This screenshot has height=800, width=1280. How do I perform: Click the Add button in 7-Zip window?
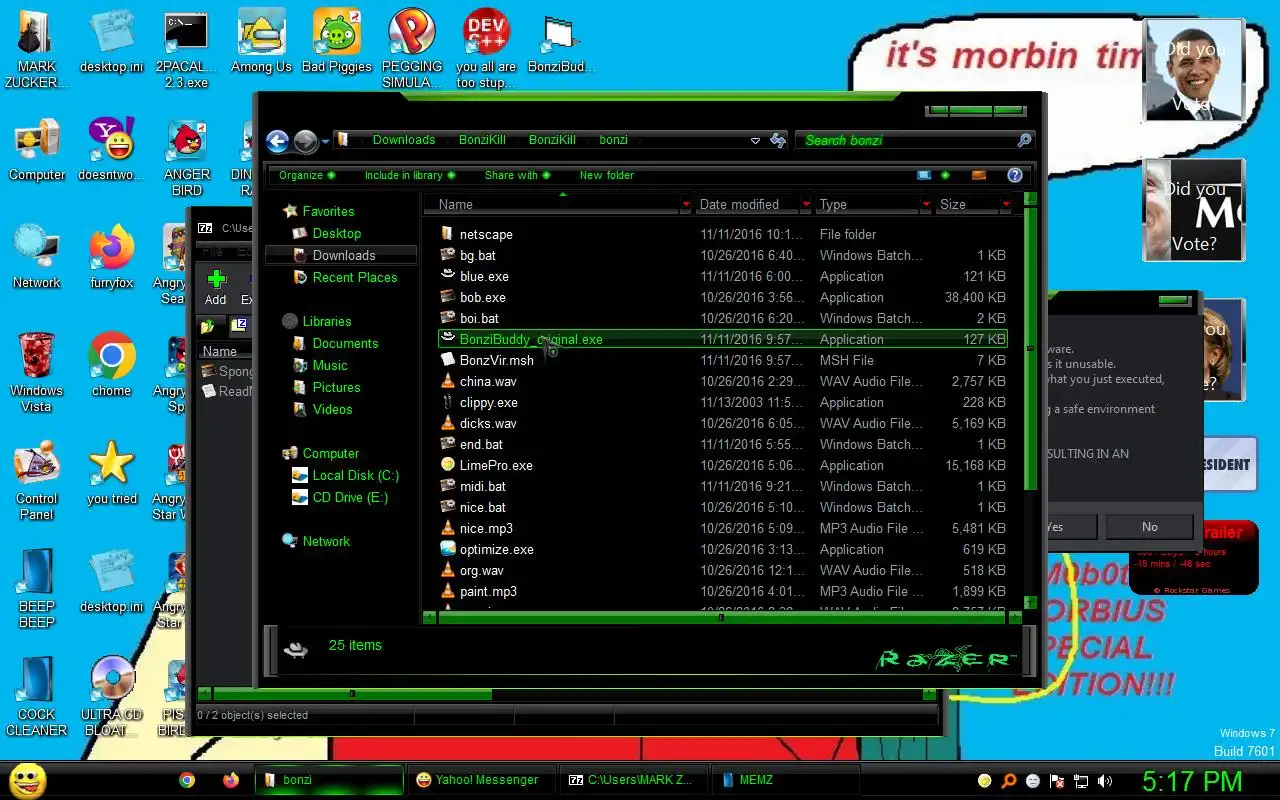(x=216, y=287)
